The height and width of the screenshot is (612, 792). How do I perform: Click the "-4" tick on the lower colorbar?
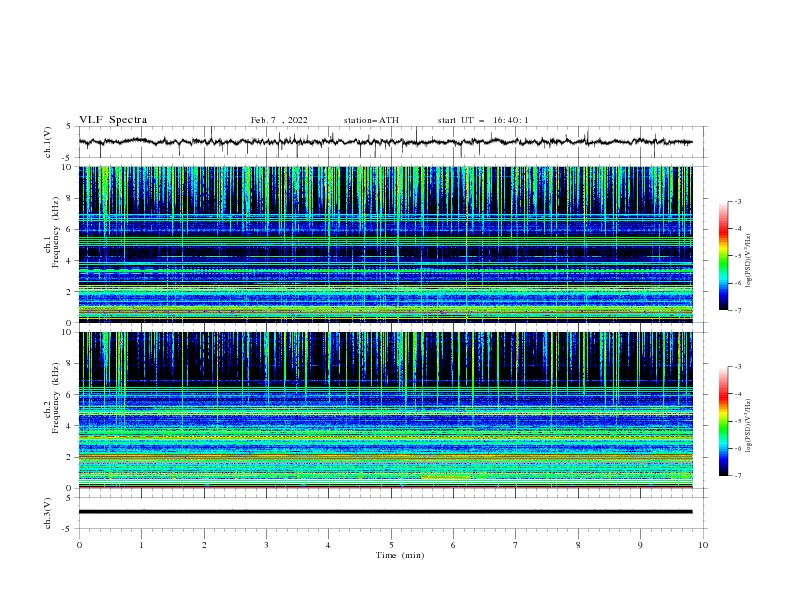pyautogui.click(x=738, y=394)
